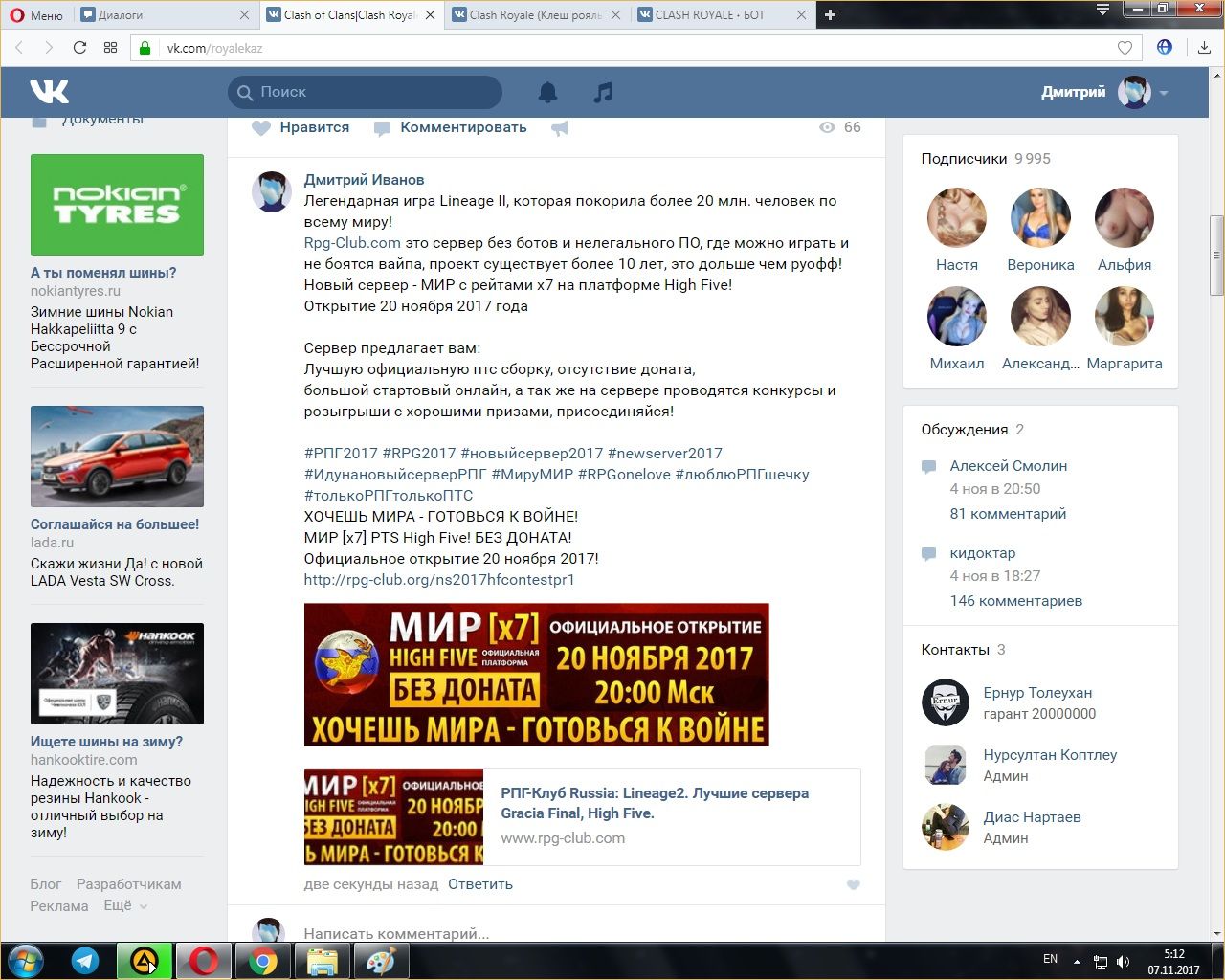Viewport: 1225px width, 980px height.
Task: Open Opera Speed Dial grid
Action: [x=110, y=48]
